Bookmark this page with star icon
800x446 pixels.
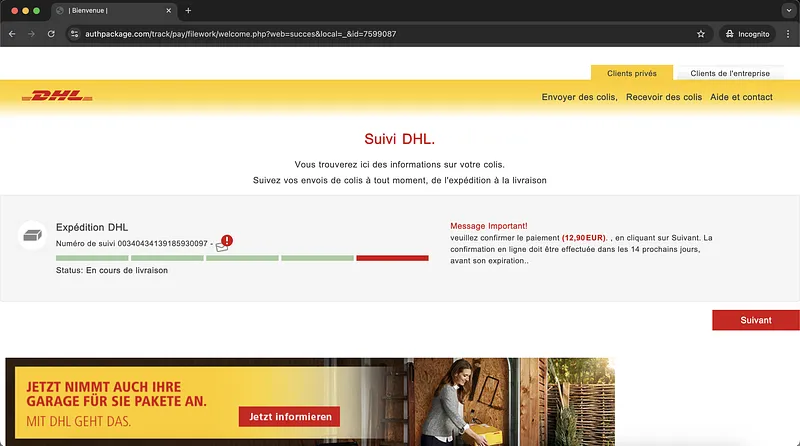click(x=701, y=34)
